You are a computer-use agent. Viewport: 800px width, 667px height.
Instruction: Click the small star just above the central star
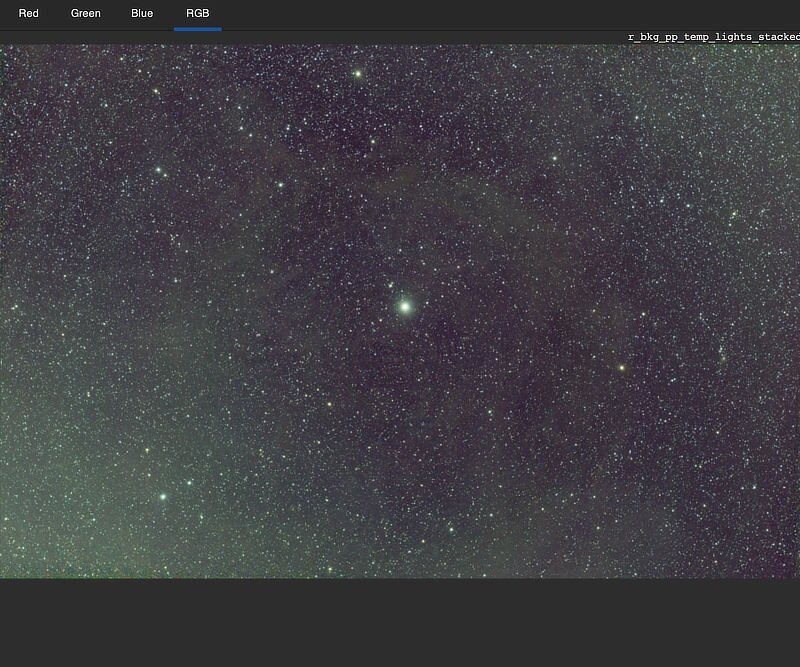(392, 286)
